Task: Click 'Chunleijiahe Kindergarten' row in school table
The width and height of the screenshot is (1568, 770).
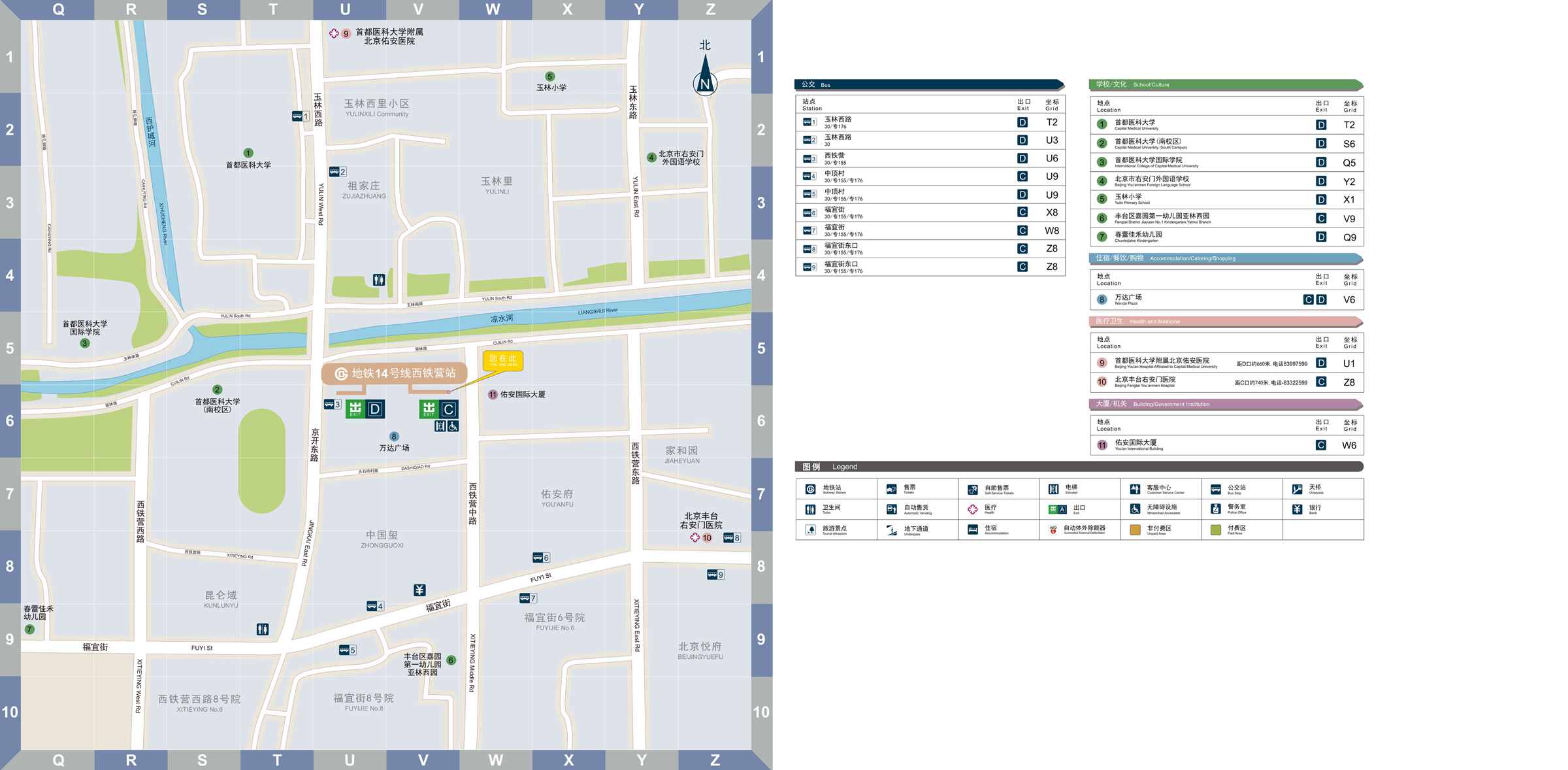Action: 1226,237
